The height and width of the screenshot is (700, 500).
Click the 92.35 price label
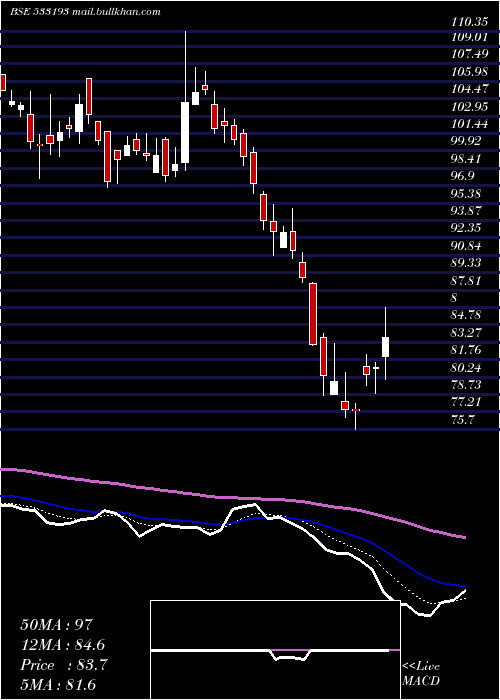[x=468, y=230]
